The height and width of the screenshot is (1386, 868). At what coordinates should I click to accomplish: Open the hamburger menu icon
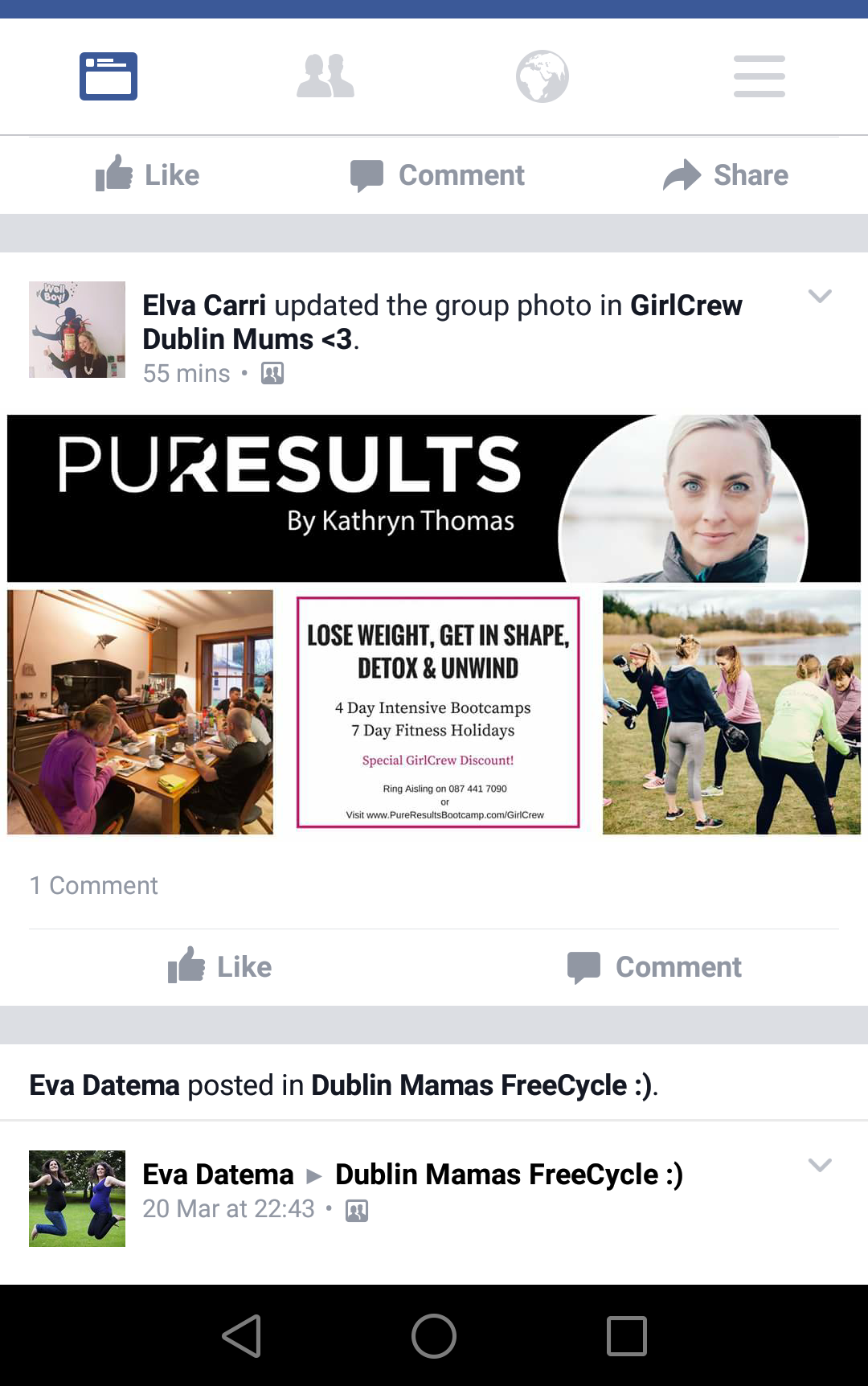tap(759, 76)
